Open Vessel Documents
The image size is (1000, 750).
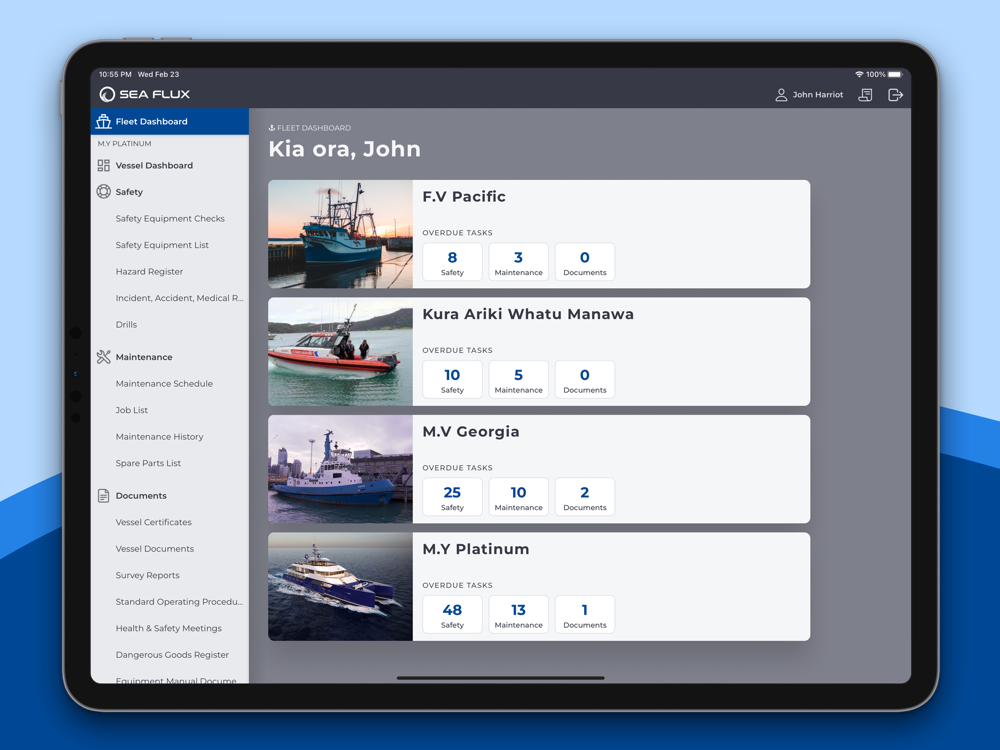155,548
